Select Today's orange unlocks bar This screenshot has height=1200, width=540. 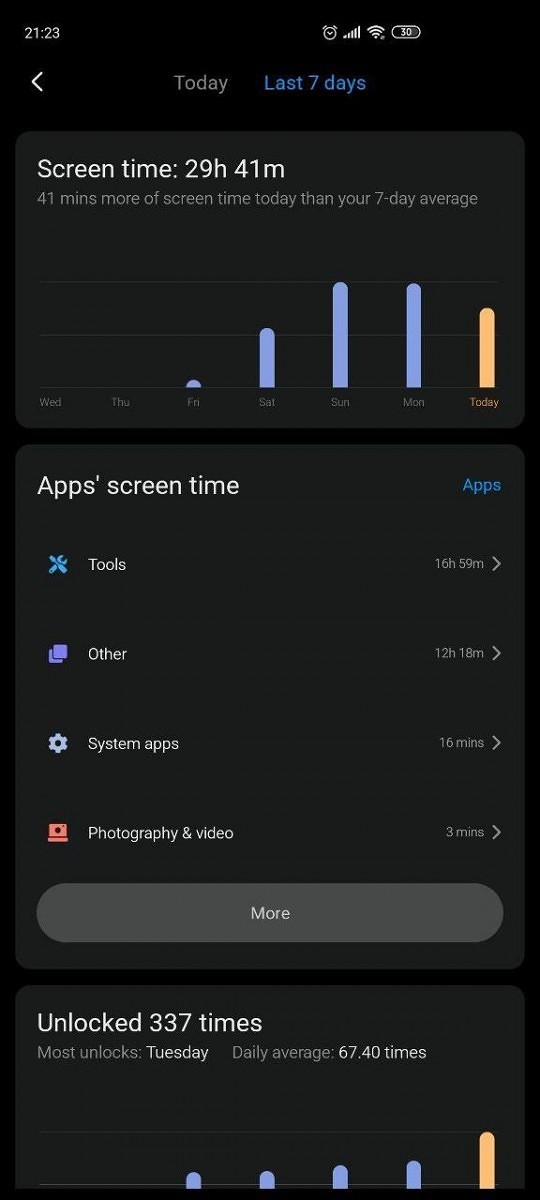[x=487, y=1160]
